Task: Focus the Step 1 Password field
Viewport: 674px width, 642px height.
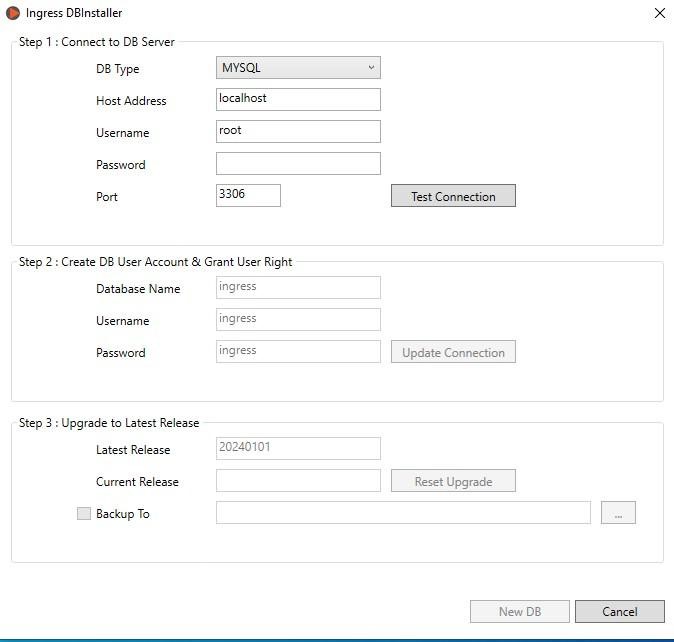Action: tap(298, 163)
